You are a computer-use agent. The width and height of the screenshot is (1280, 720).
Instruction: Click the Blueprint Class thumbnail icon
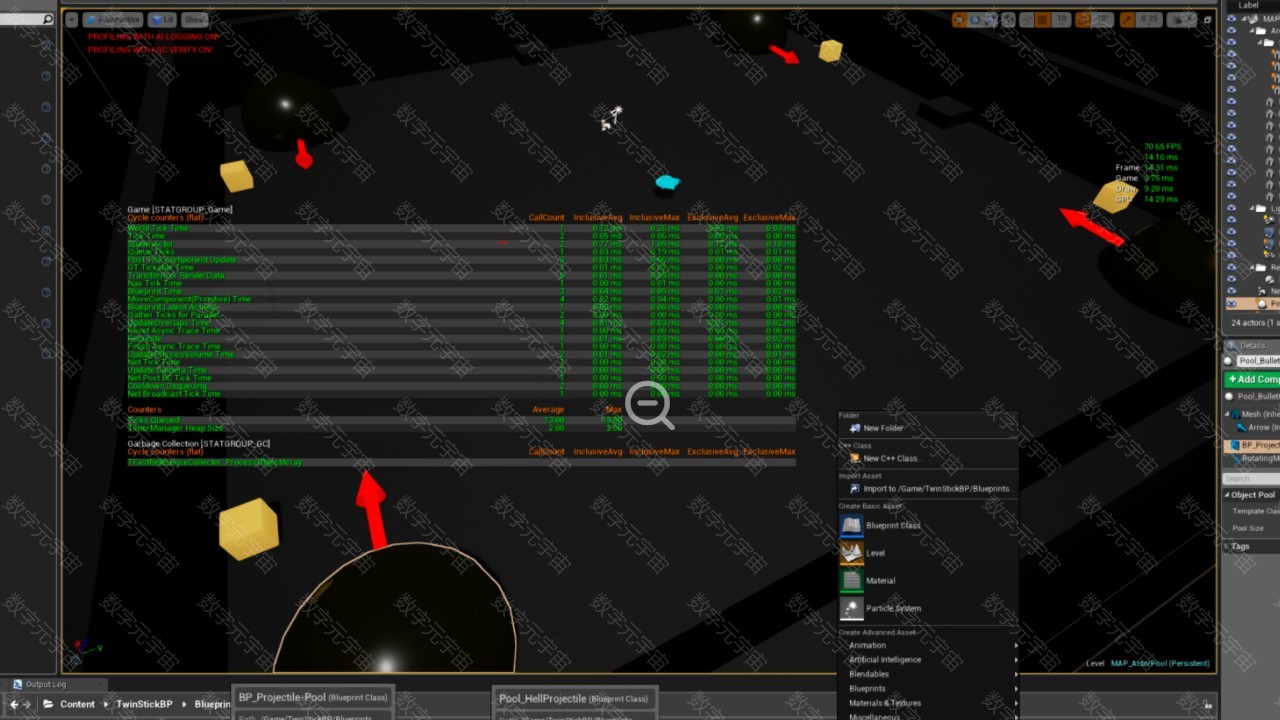[x=851, y=525]
